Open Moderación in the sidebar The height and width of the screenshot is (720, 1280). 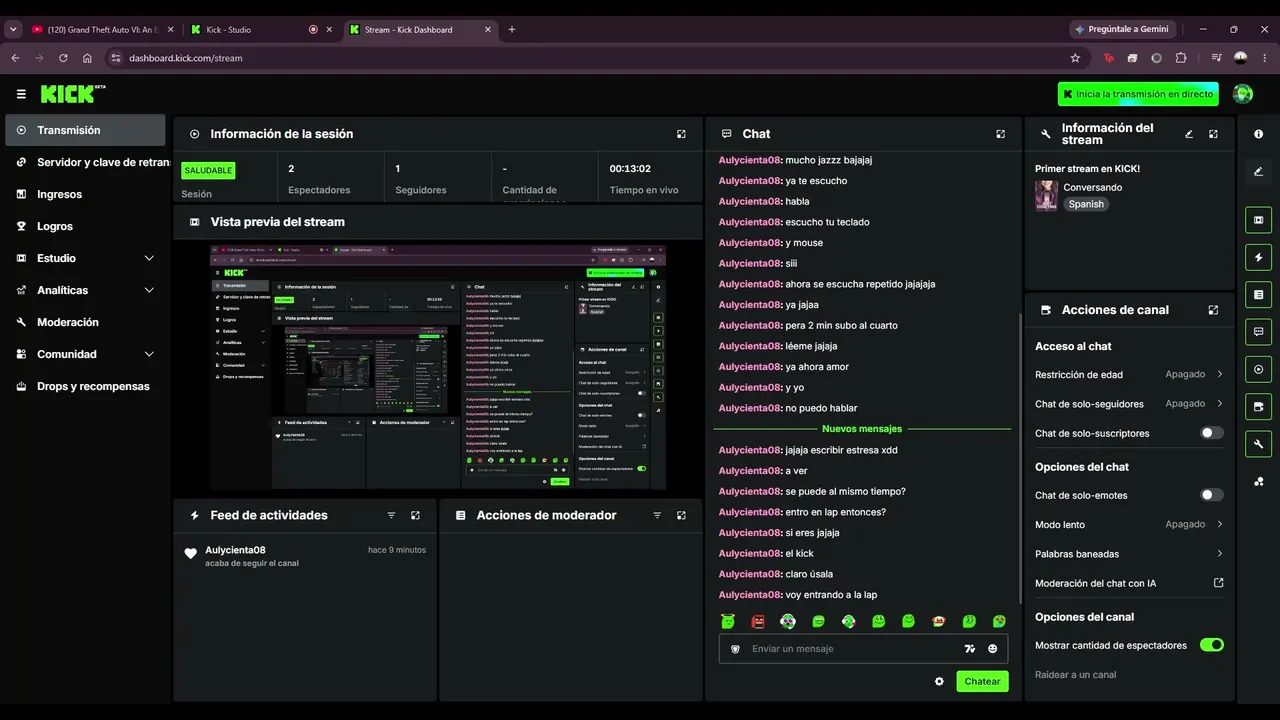[85, 322]
